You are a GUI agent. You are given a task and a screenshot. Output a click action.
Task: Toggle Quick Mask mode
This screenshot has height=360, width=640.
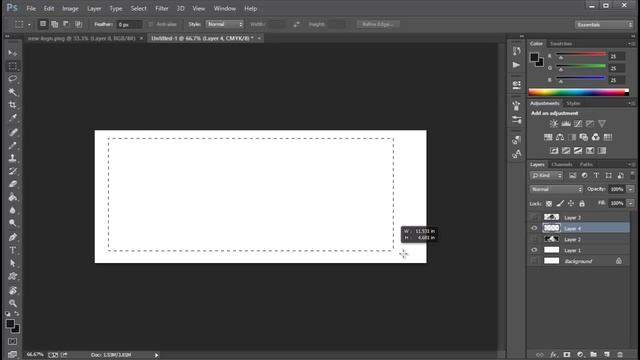coord(13,341)
